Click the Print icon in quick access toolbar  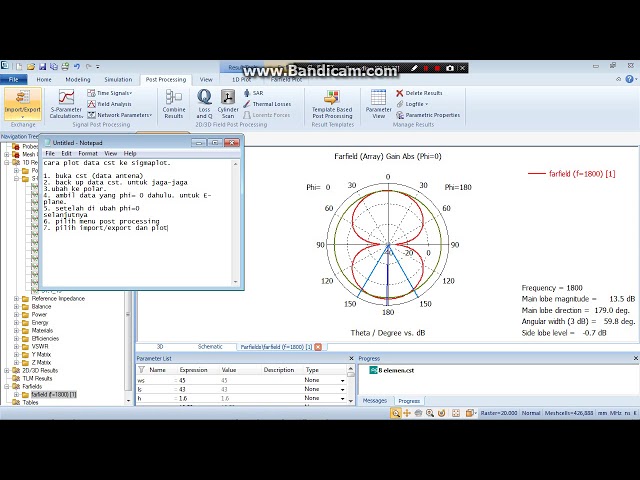tap(65, 66)
